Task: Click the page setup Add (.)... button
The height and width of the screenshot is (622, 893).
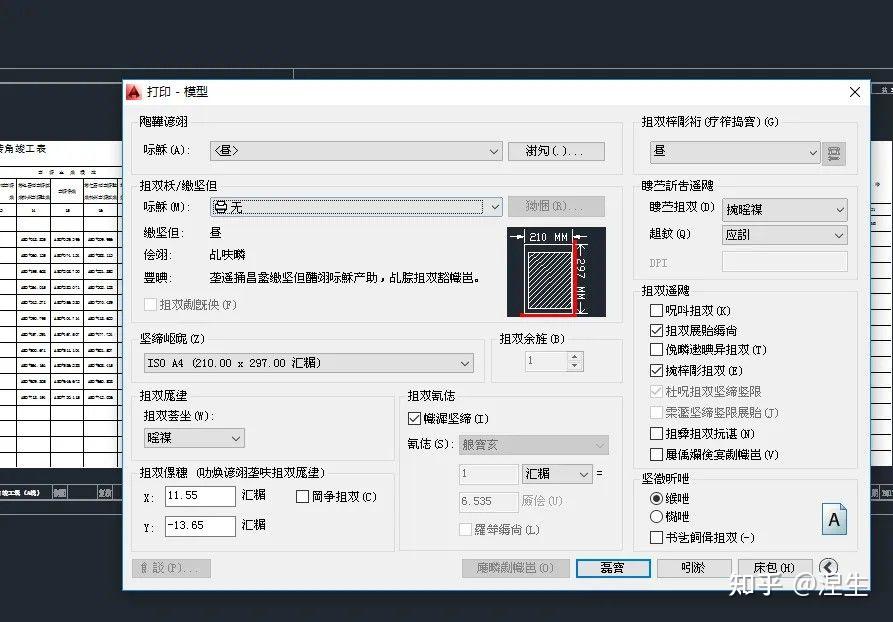Action: [556, 151]
